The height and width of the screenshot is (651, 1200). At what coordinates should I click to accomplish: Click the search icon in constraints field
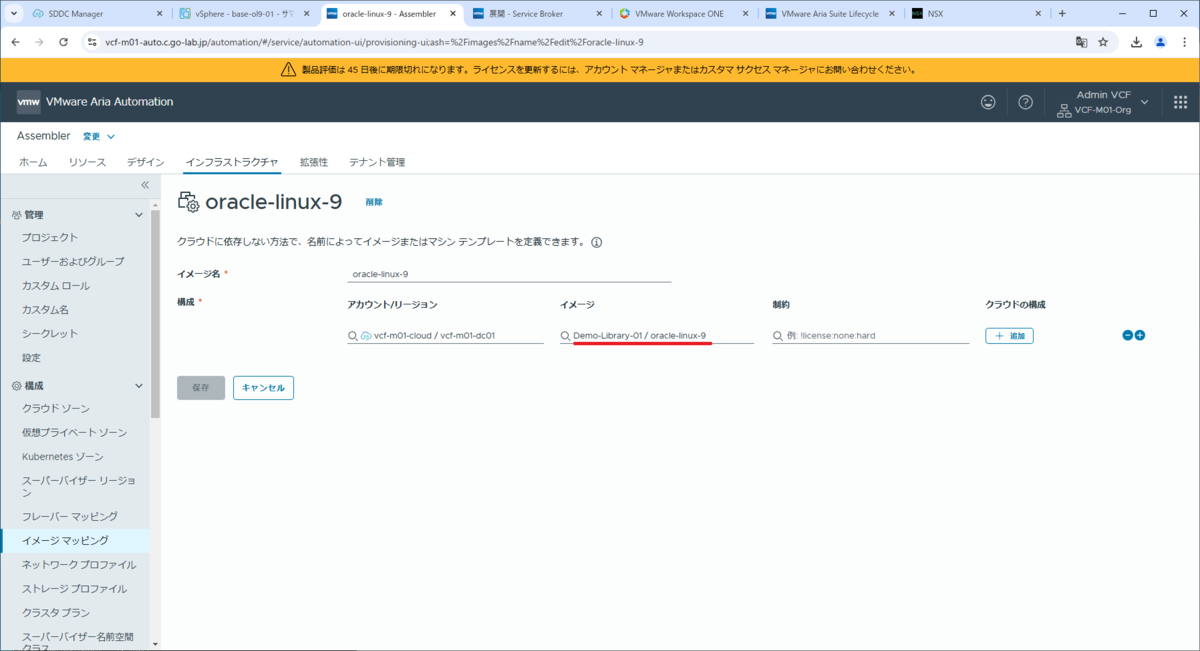click(x=778, y=336)
